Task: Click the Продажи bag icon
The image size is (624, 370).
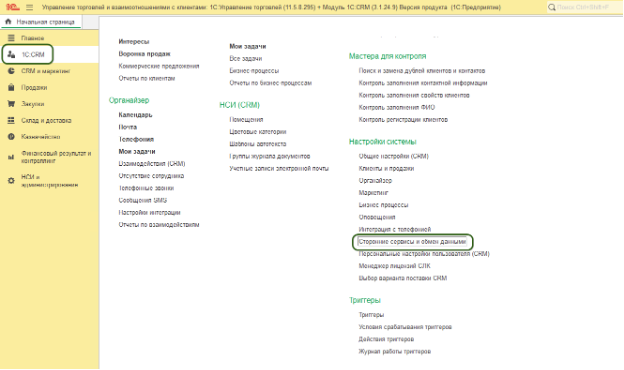Action: [11, 87]
